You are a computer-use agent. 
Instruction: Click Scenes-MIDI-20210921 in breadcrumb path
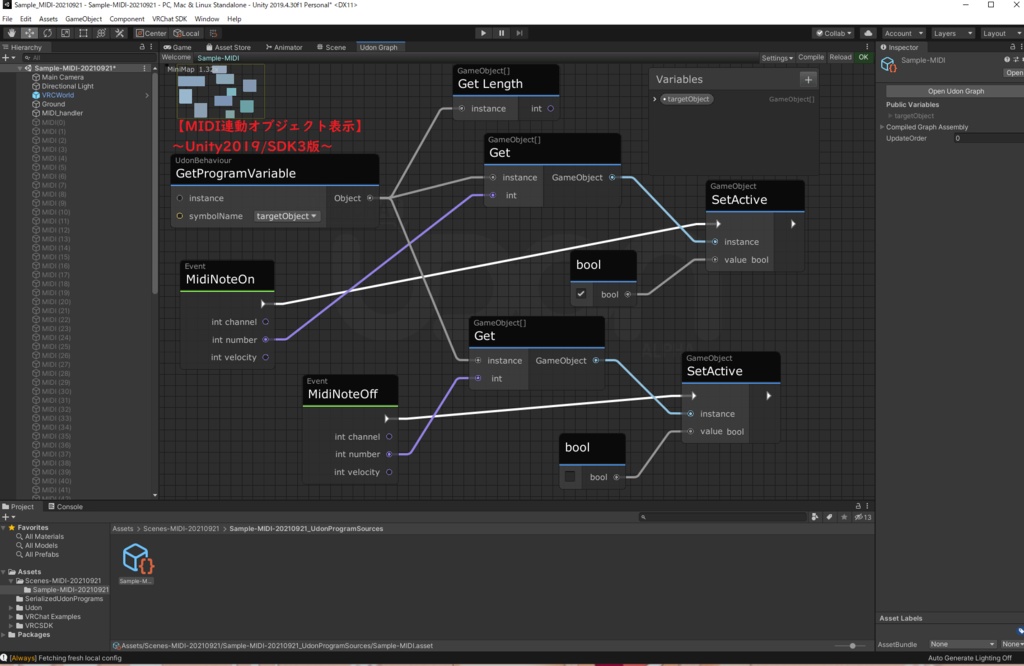coord(181,529)
